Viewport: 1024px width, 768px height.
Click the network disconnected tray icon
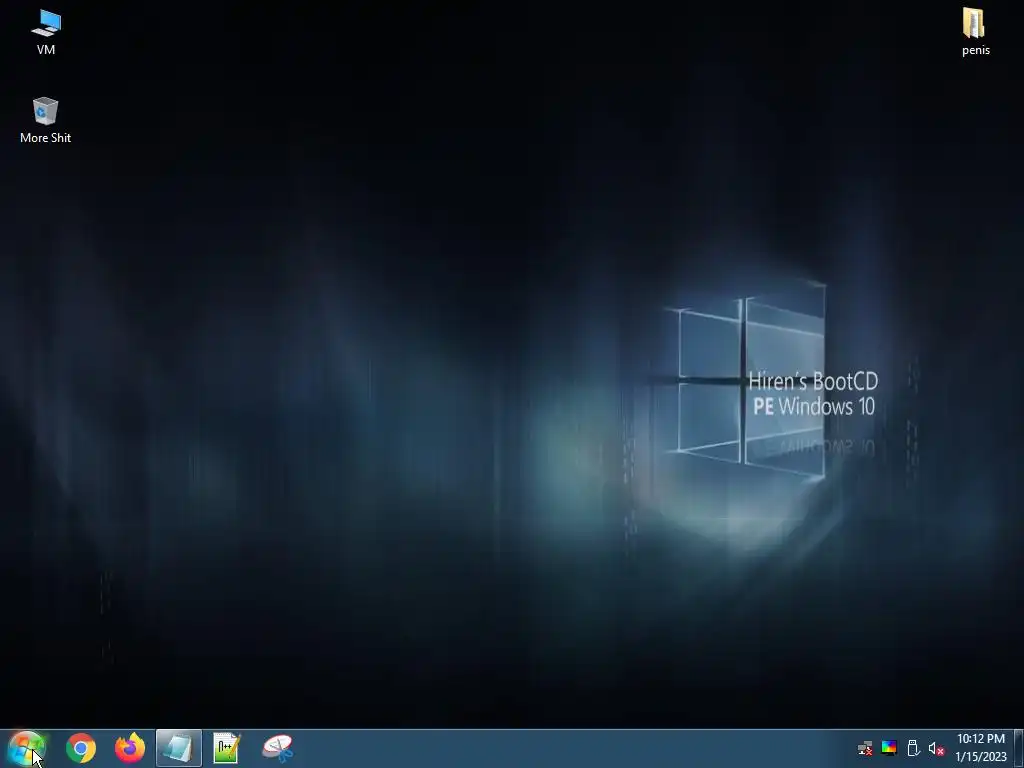pos(865,748)
